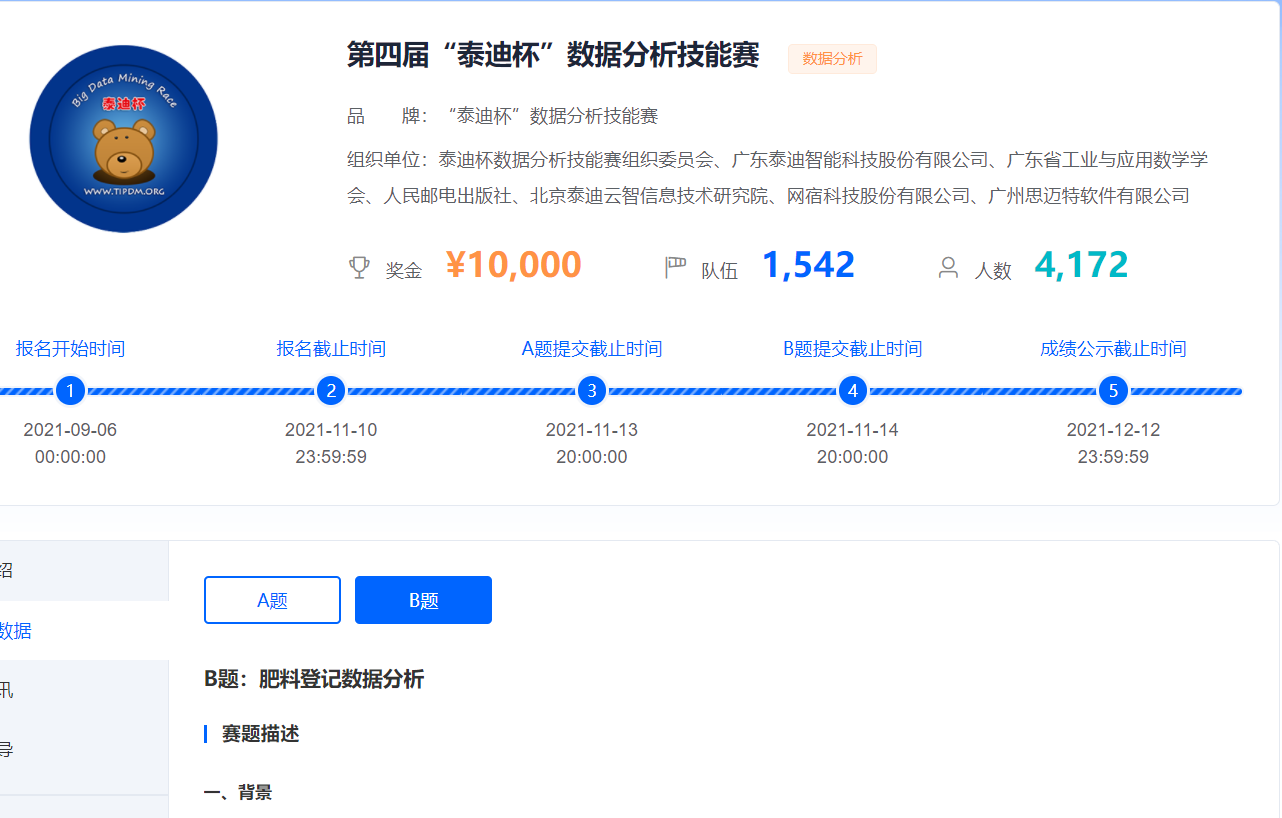Switch to the A题 tab

pos(272,600)
